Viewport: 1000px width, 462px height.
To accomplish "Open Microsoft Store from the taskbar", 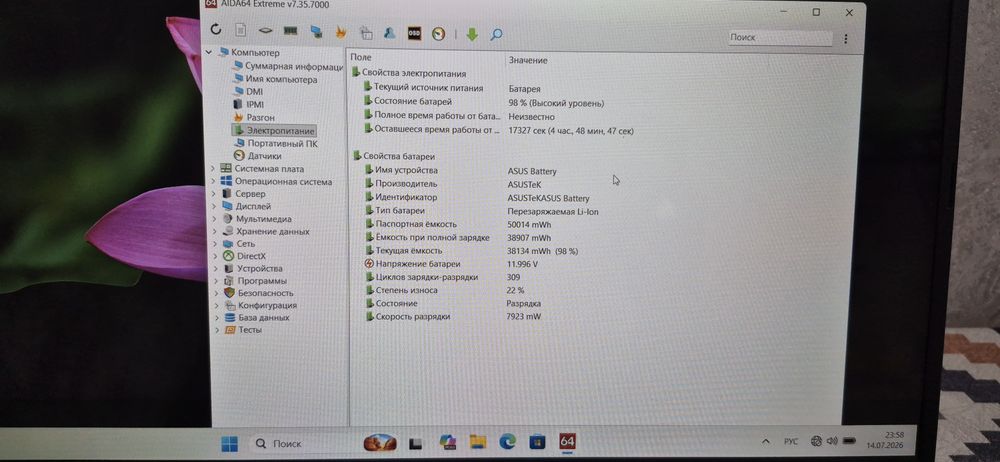I will 537,441.
